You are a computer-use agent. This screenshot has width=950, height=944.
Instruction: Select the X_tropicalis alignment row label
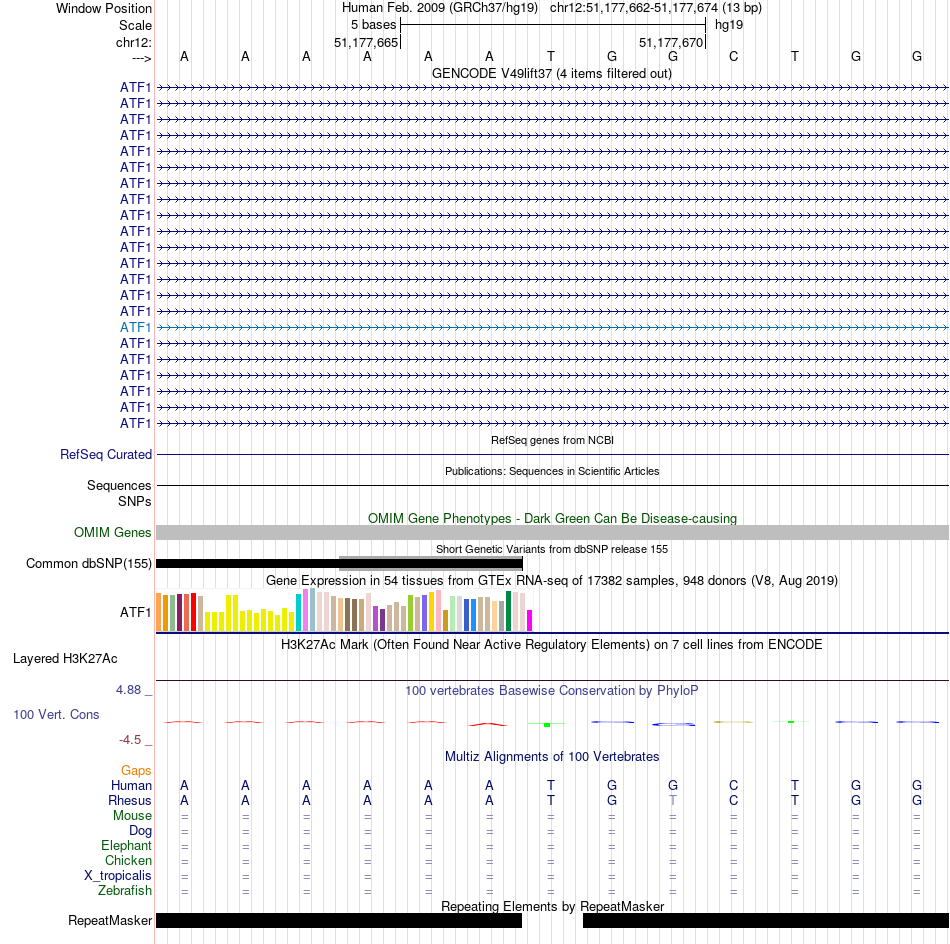(x=118, y=876)
